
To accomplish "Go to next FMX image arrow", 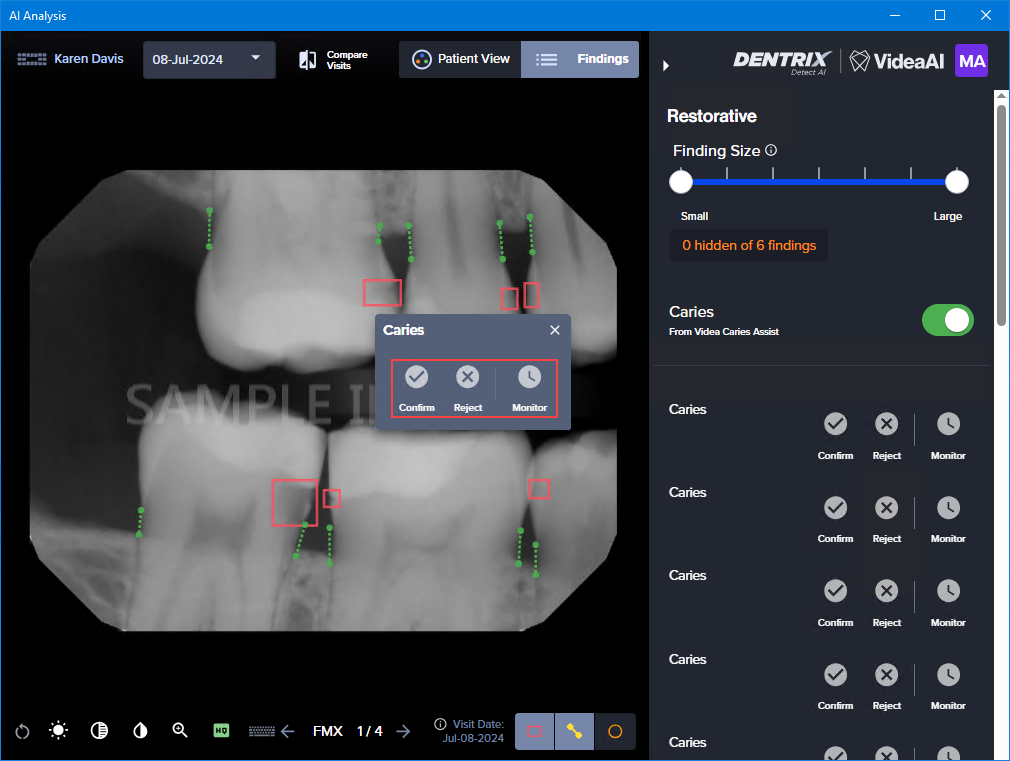I will 403,731.
